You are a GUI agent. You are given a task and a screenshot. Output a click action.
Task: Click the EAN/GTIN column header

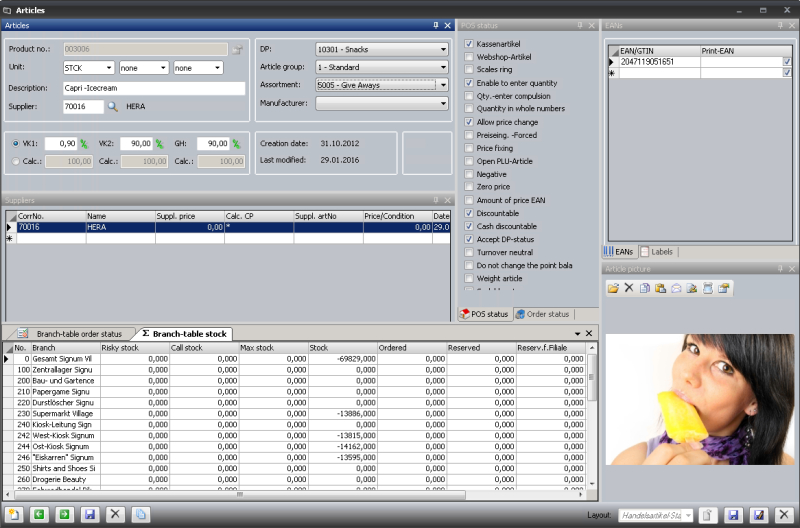tap(659, 51)
